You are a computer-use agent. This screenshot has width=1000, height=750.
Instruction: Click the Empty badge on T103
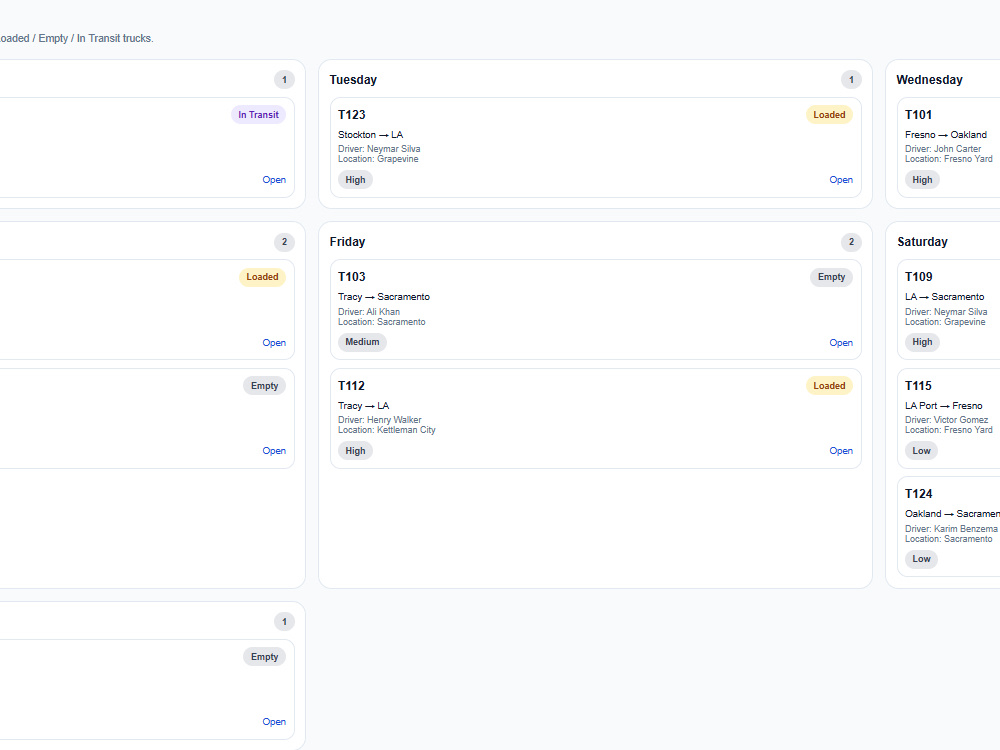(831, 277)
